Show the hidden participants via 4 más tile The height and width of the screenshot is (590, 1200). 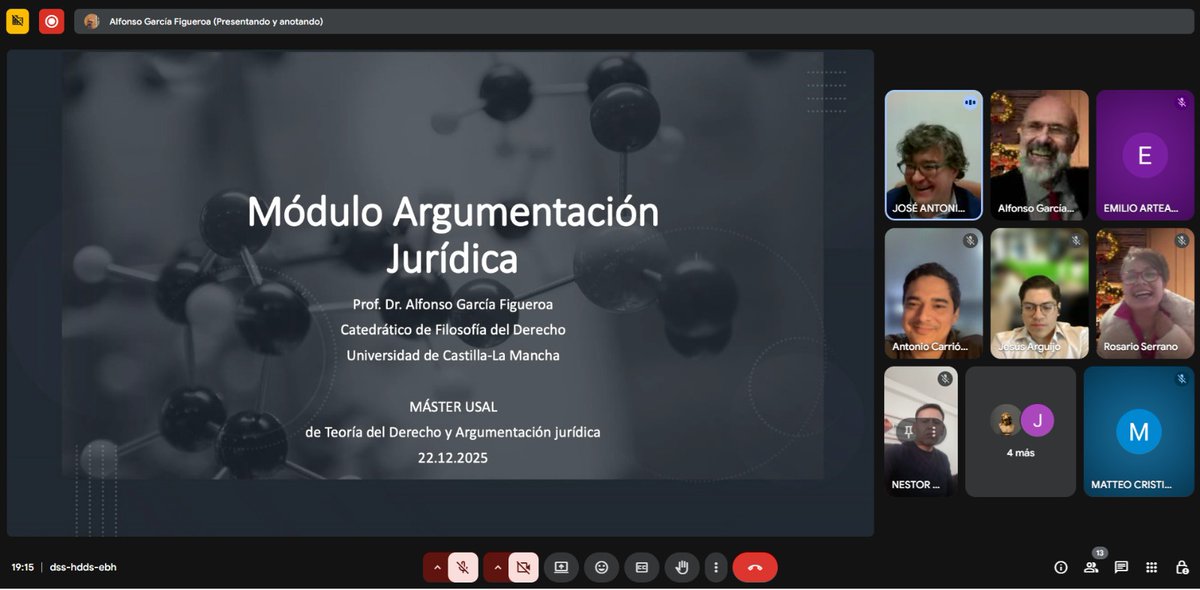click(x=1020, y=431)
